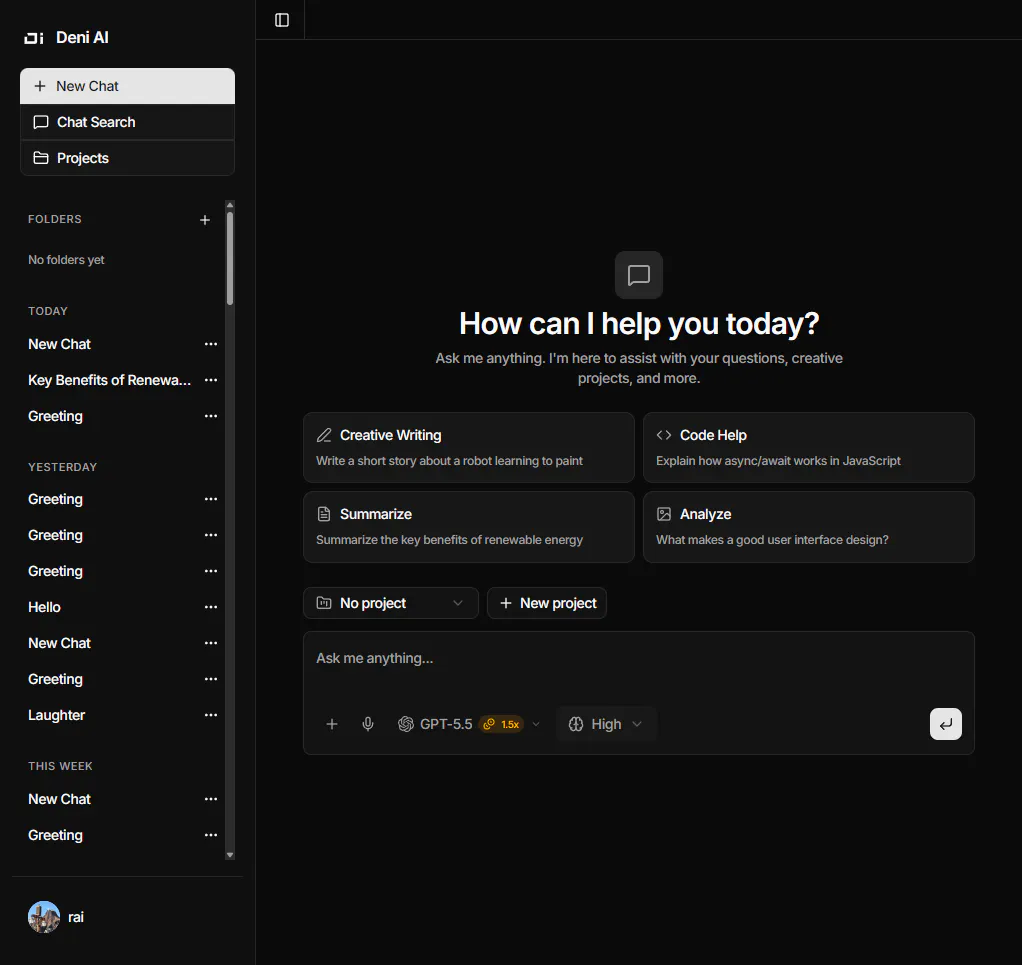Screen dimensions: 1022x965
Task: Create a New project
Action: 547,603
